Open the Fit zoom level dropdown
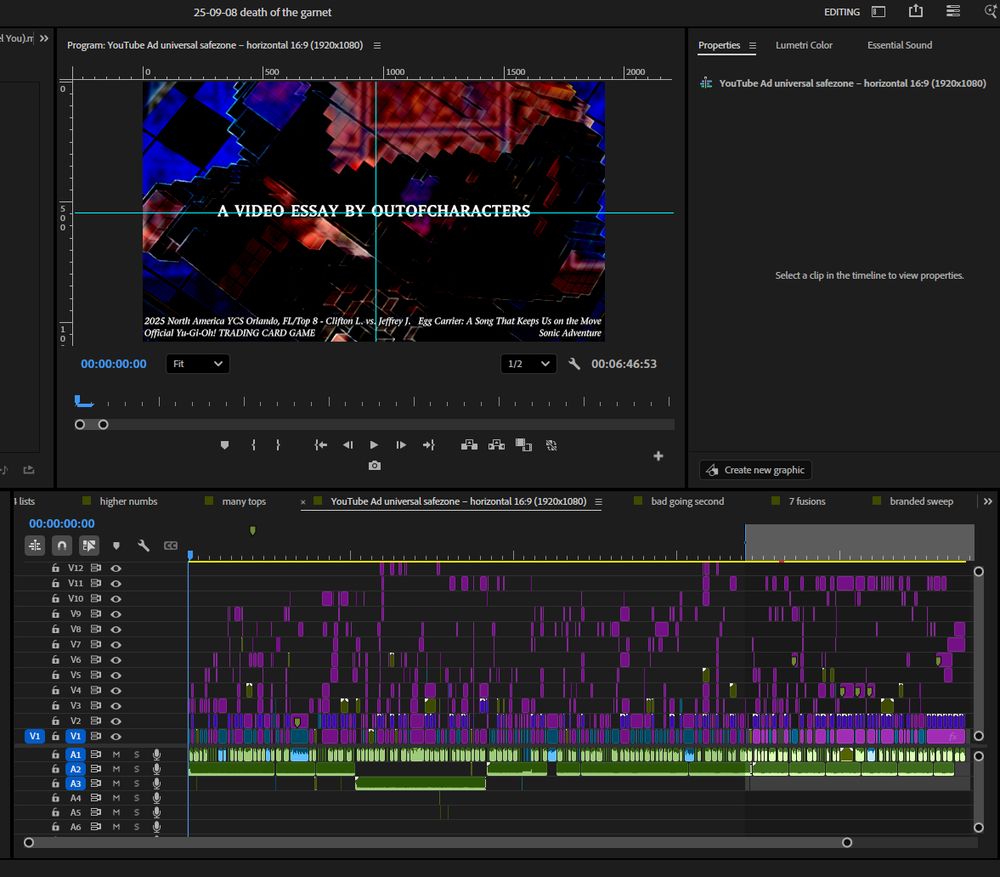The height and width of the screenshot is (877, 1000). (197, 363)
